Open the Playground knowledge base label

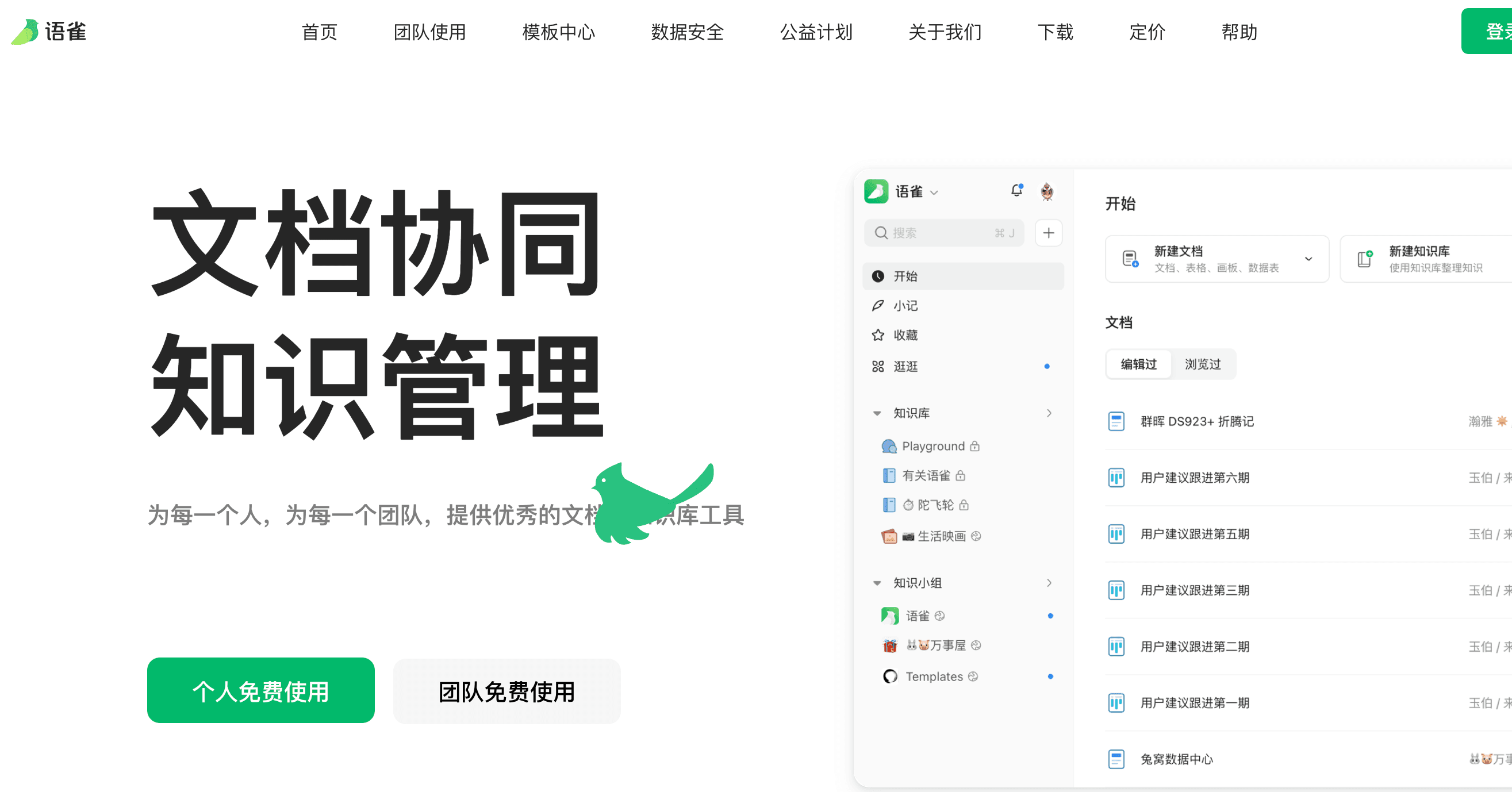click(x=933, y=447)
